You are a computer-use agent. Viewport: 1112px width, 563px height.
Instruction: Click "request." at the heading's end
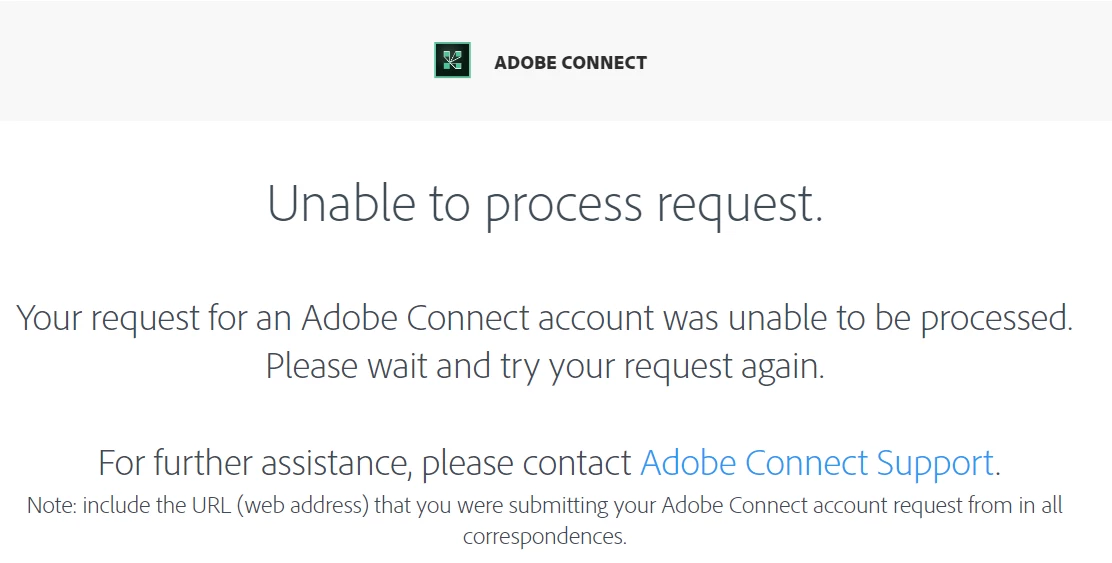pos(739,204)
